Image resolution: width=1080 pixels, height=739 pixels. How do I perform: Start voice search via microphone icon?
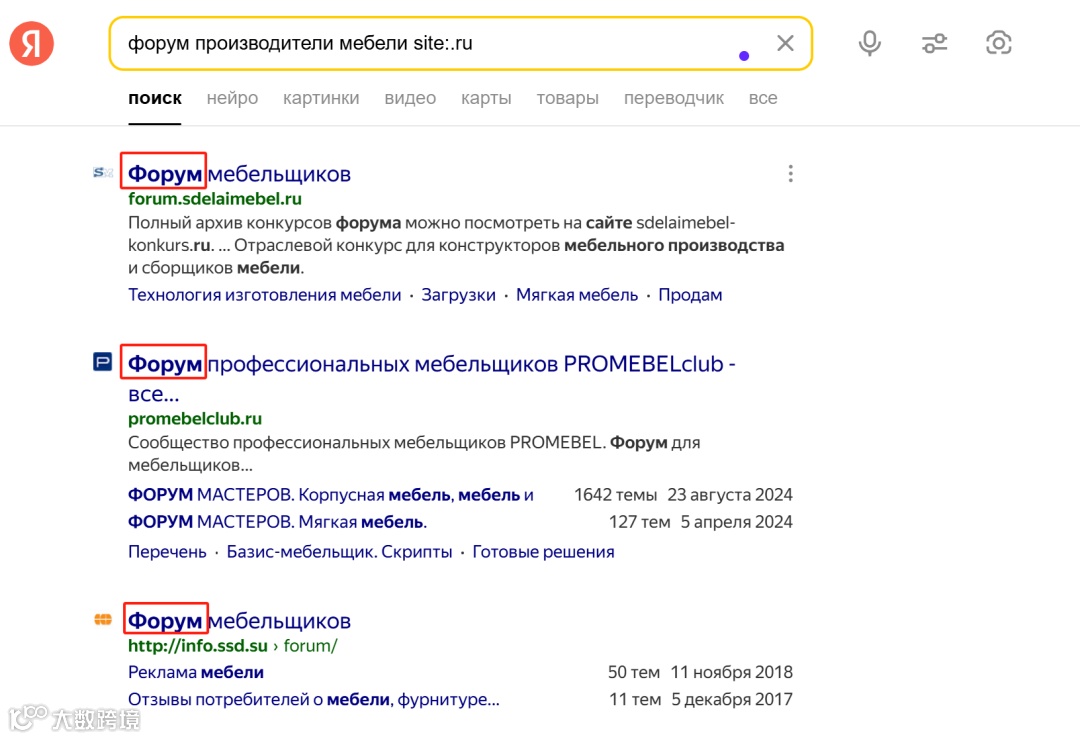pyautogui.click(x=869, y=43)
